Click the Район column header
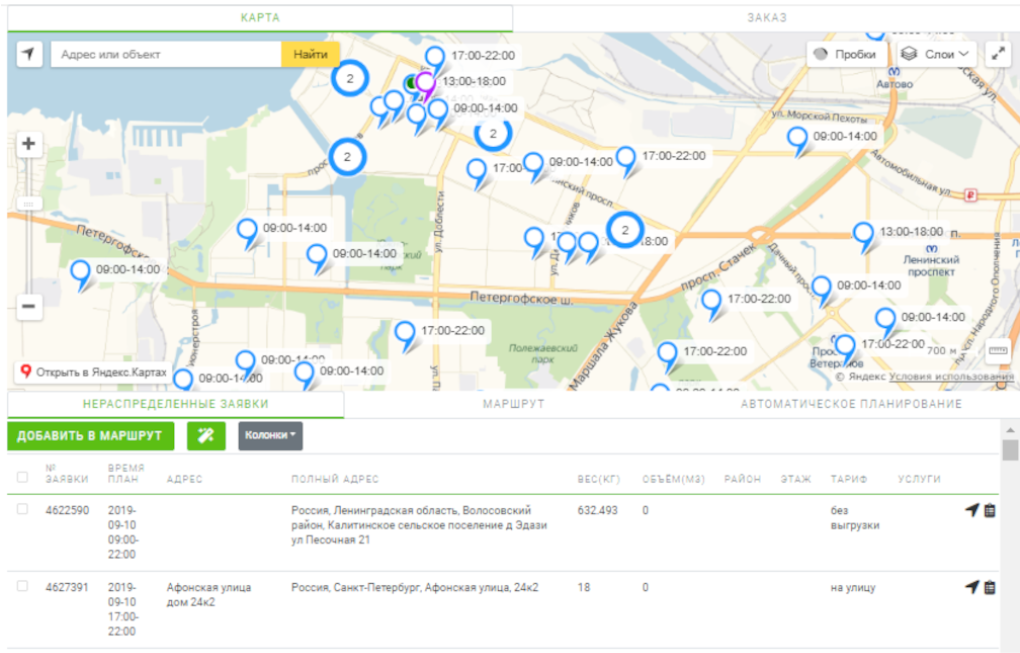The image size is (1020, 653). 742,479
